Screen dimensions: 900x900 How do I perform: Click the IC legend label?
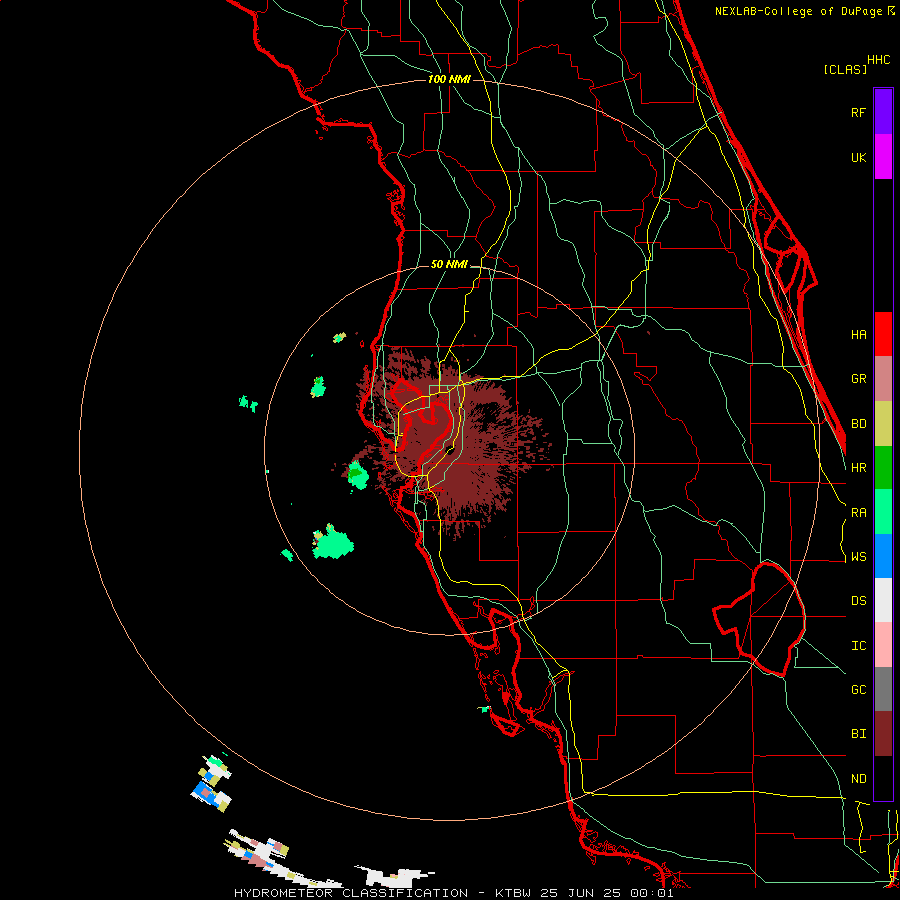[x=858, y=645]
